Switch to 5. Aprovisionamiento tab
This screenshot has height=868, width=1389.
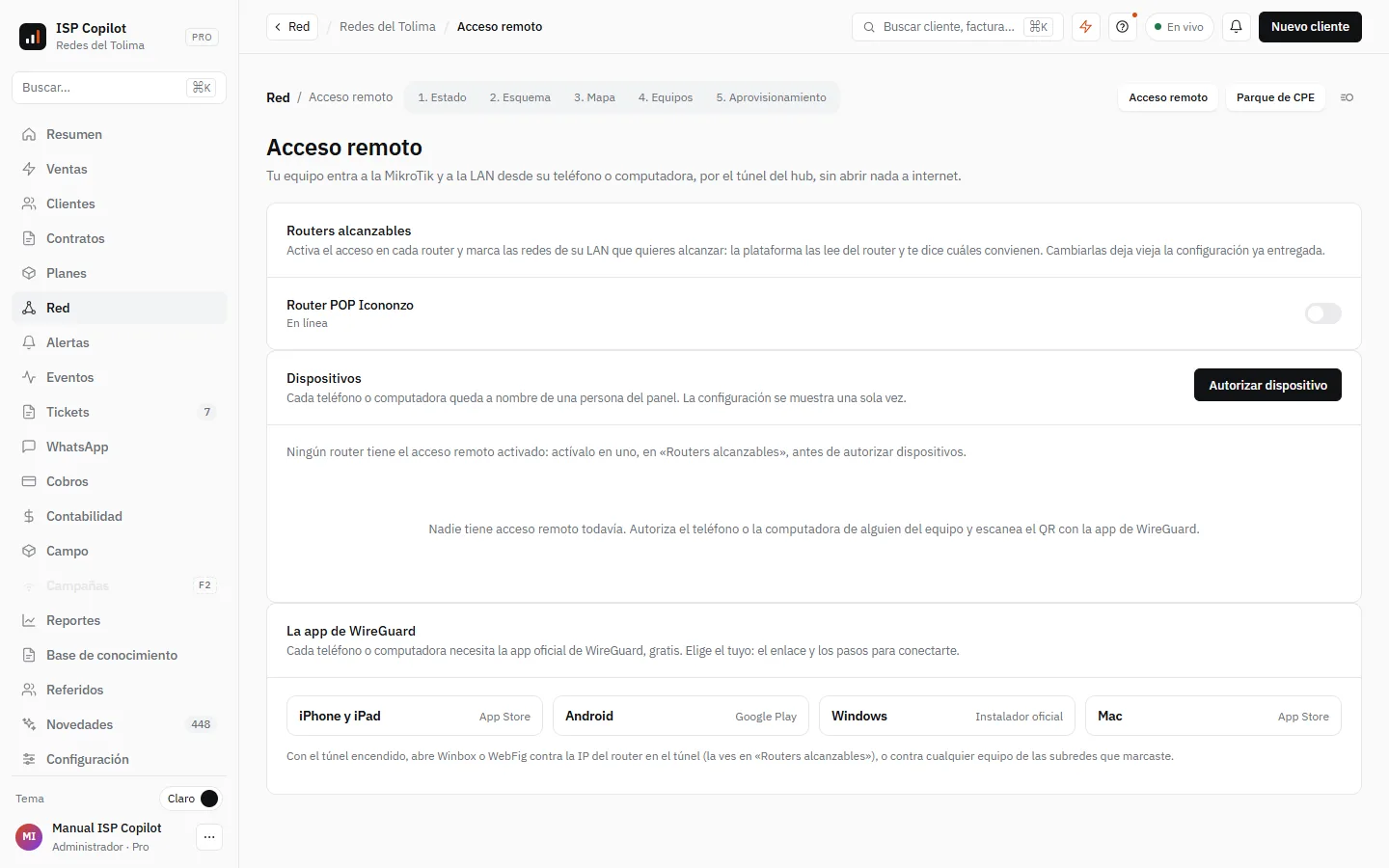[771, 97]
